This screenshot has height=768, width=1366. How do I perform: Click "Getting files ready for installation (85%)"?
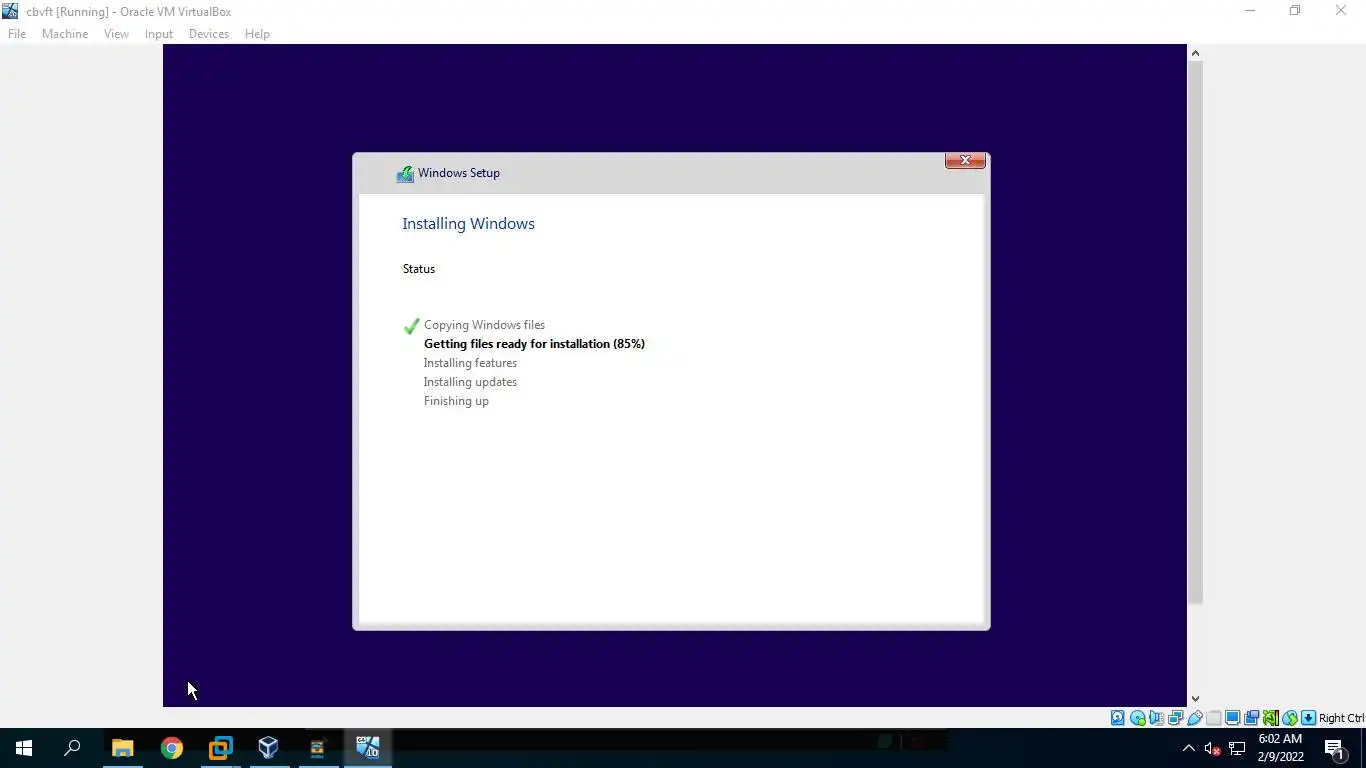pos(534,344)
